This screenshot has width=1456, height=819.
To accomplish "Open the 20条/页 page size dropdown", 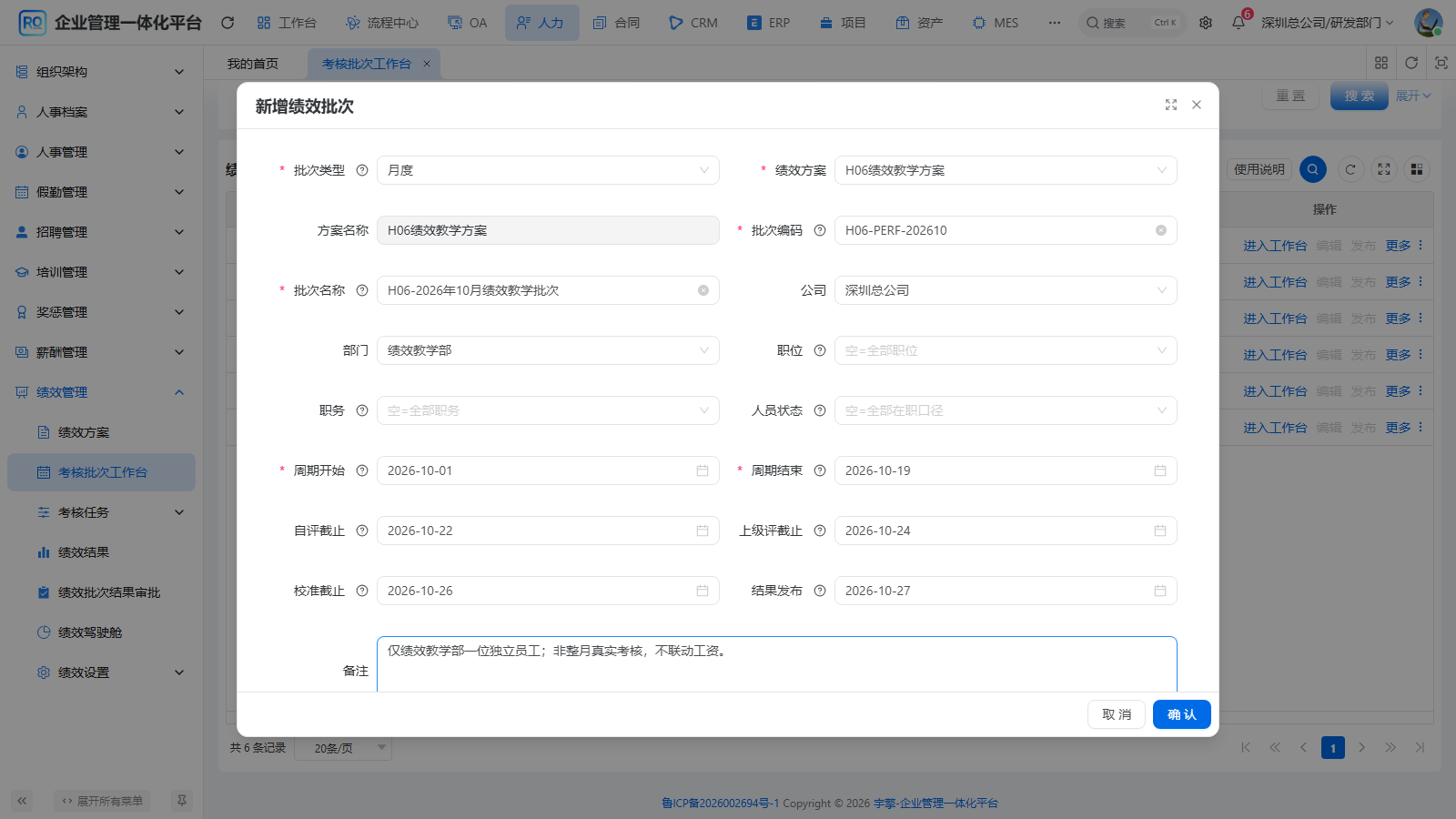I will [344, 748].
